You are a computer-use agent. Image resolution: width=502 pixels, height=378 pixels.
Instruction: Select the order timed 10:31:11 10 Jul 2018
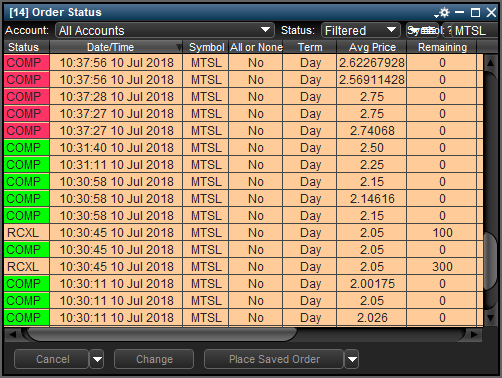coord(243,164)
